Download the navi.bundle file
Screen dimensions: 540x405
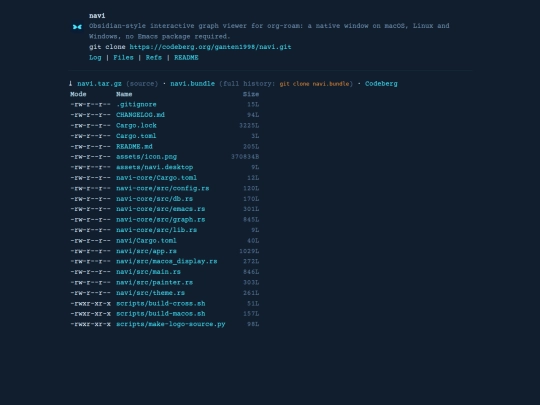193,84
